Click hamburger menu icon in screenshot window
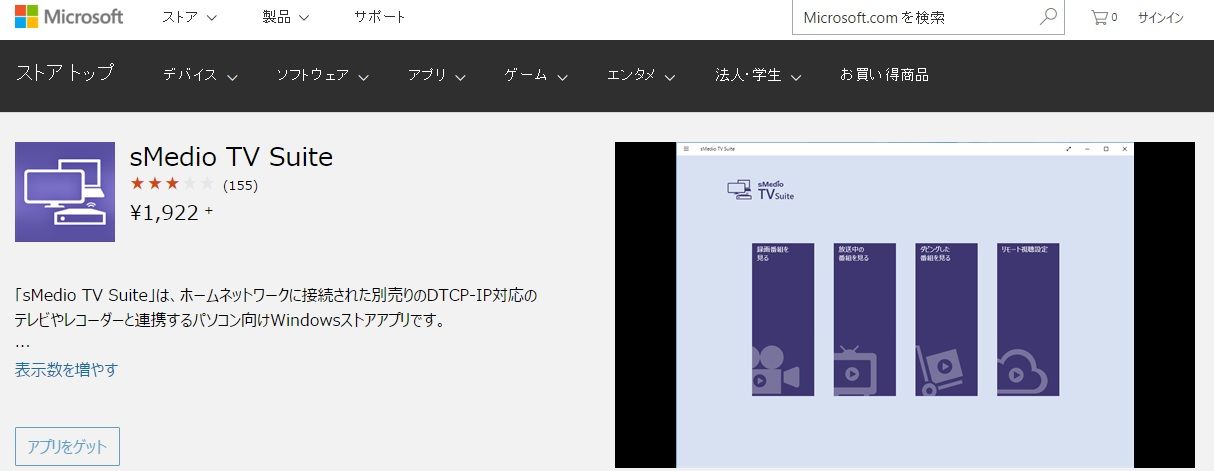Screen dimensions: 1214x471 click(x=686, y=148)
